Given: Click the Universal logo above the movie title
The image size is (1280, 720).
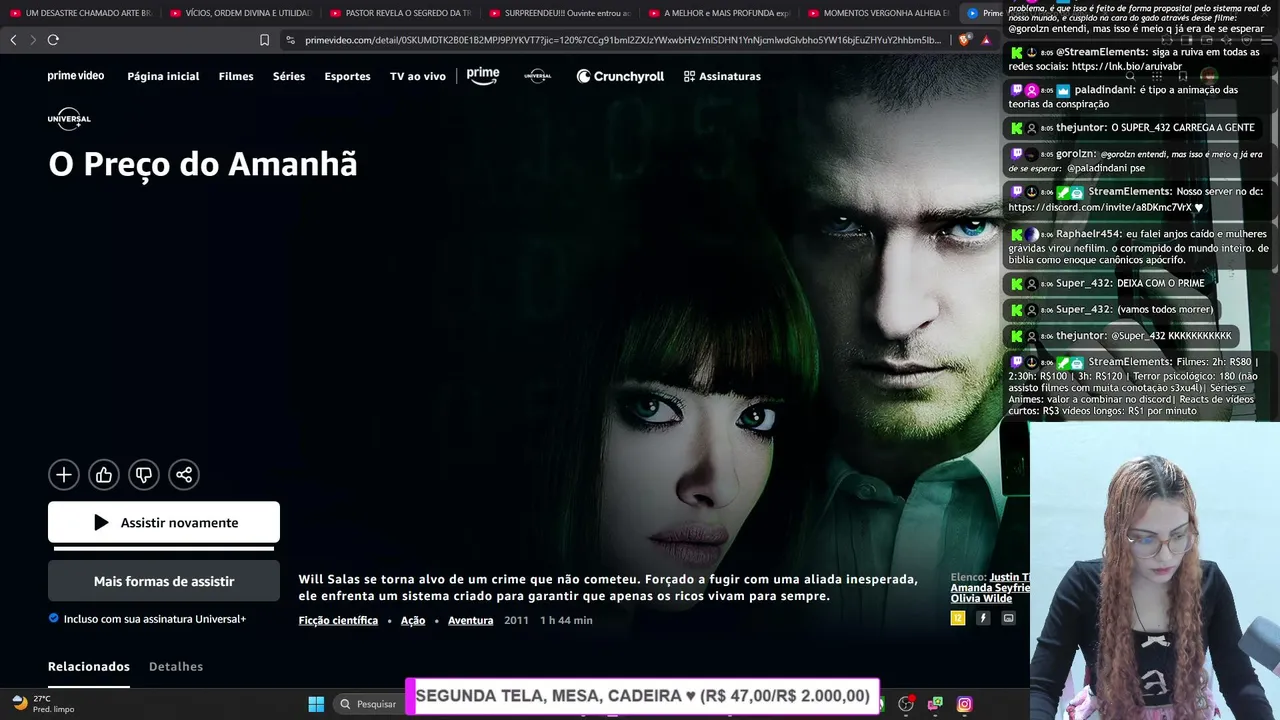Looking at the screenshot, I should (x=69, y=119).
